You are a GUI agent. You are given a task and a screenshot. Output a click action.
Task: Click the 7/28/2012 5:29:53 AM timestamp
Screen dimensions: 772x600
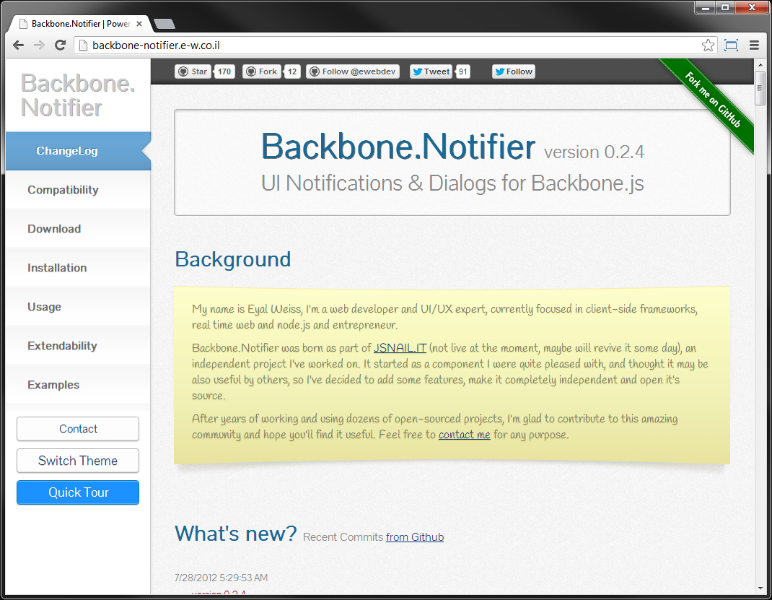tap(221, 577)
